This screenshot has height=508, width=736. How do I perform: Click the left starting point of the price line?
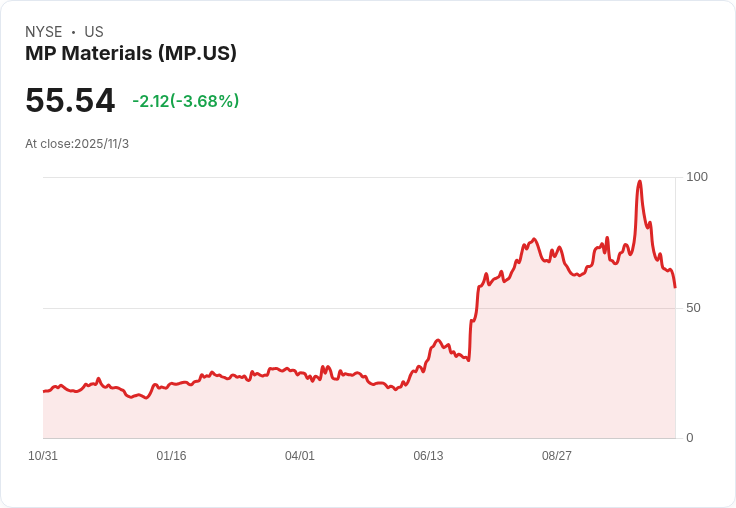tap(44, 391)
